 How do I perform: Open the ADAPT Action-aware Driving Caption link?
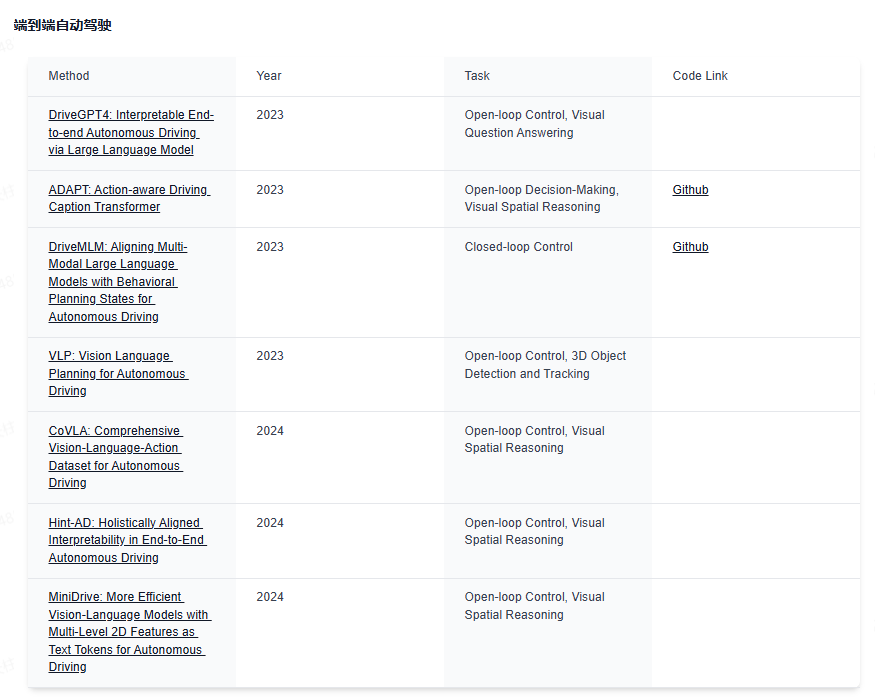point(129,199)
